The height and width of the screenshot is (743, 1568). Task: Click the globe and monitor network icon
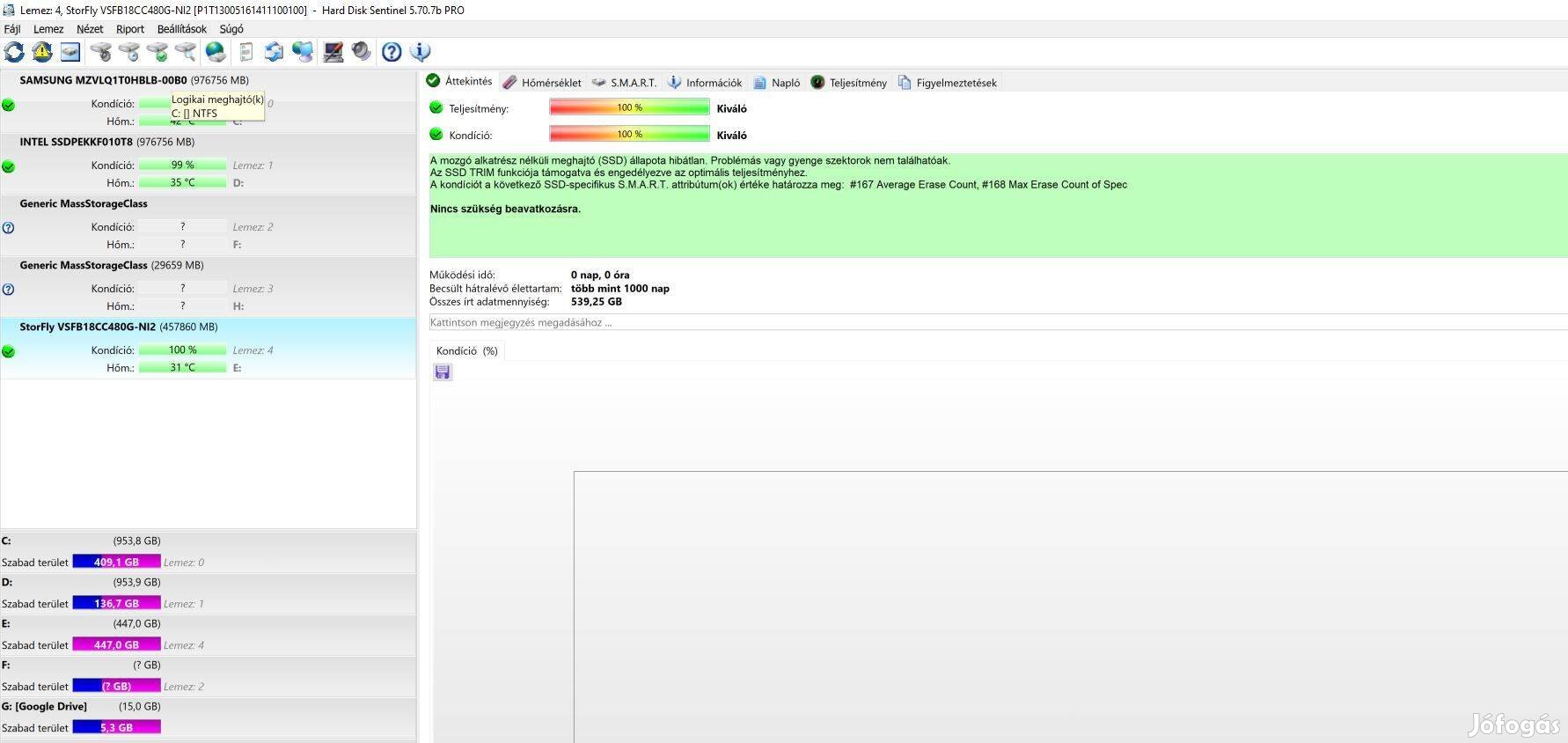click(x=303, y=52)
